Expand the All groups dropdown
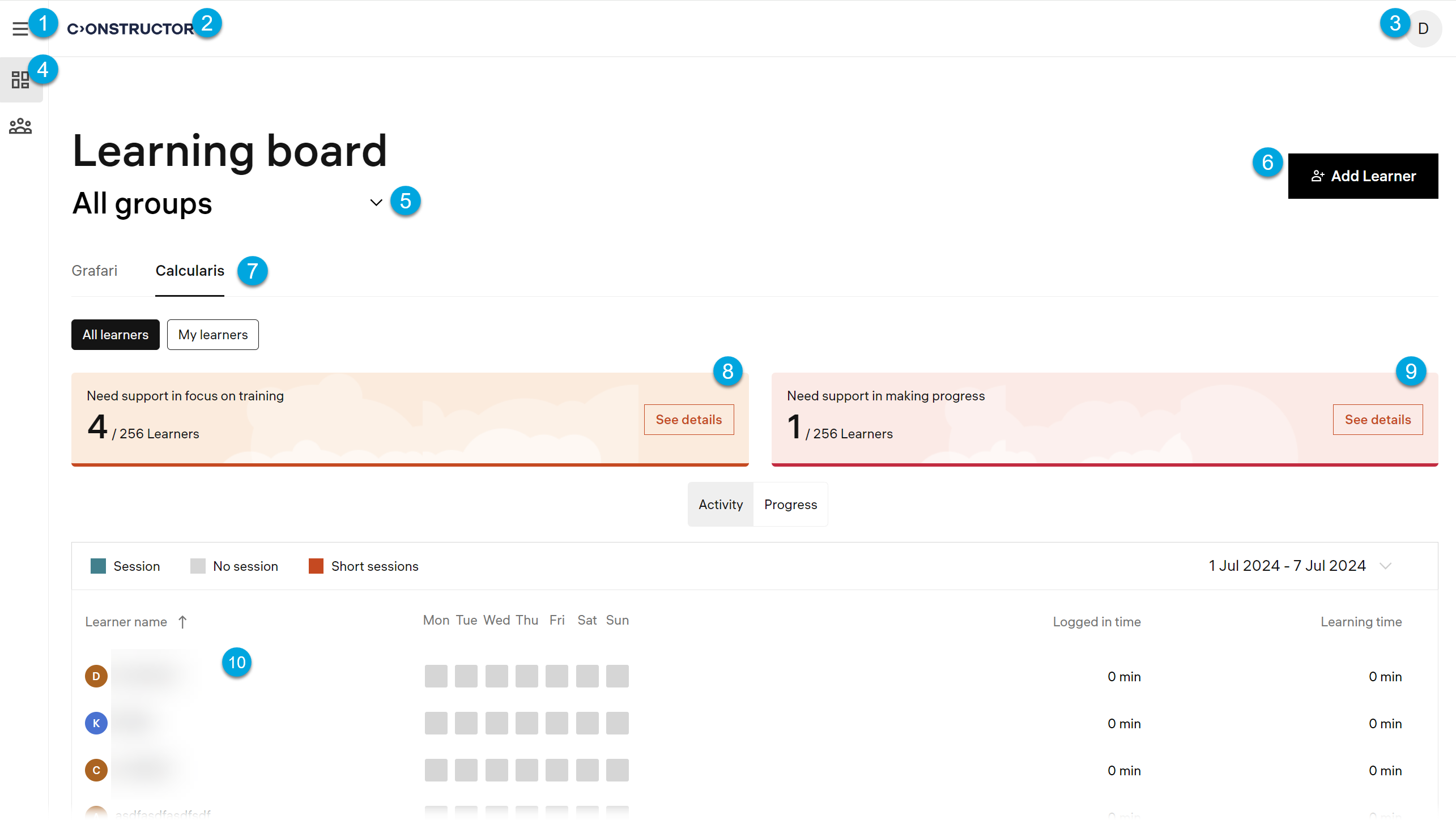The width and height of the screenshot is (1456, 820). (x=376, y=203)
